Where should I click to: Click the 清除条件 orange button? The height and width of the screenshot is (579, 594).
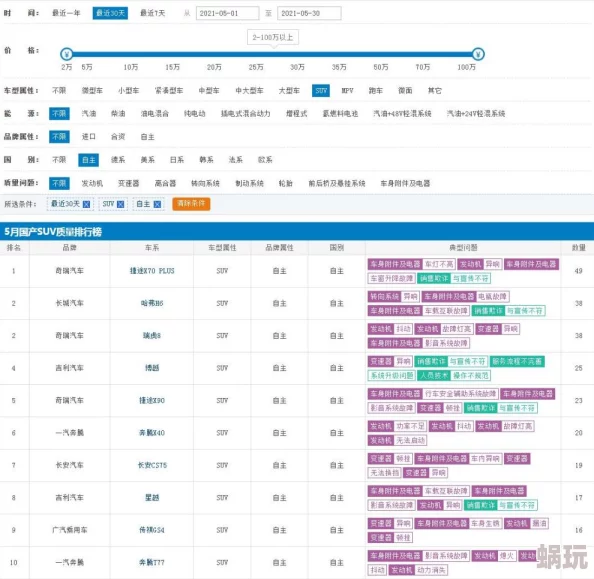pos(191,204)
